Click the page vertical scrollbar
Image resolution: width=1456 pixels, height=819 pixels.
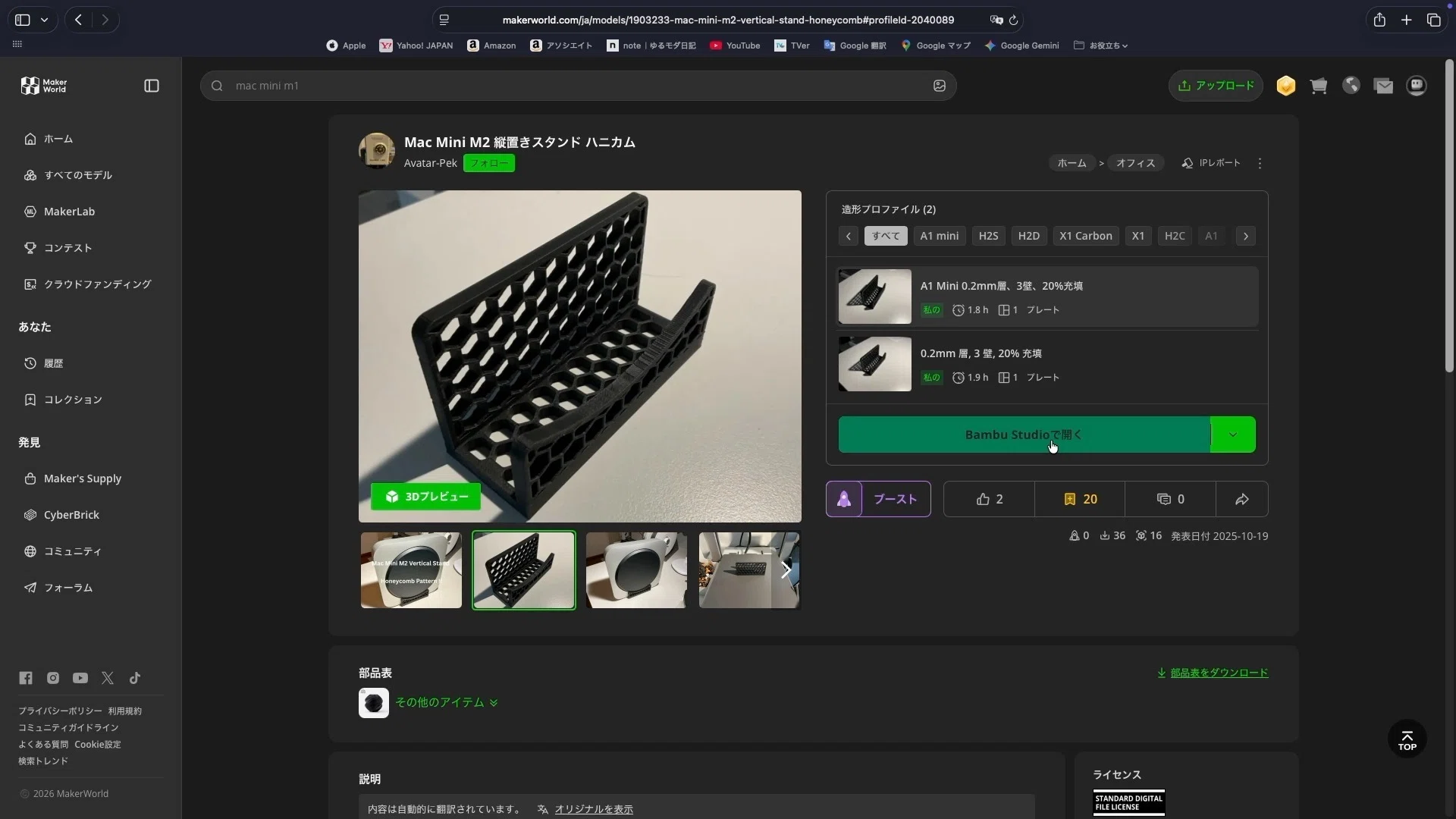click(x=1449, y=216)
